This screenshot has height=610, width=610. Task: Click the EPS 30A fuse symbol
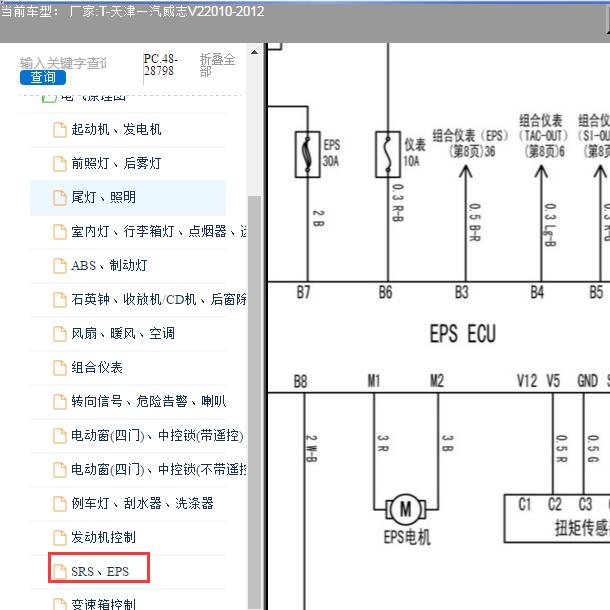click(x=308, y=154)
